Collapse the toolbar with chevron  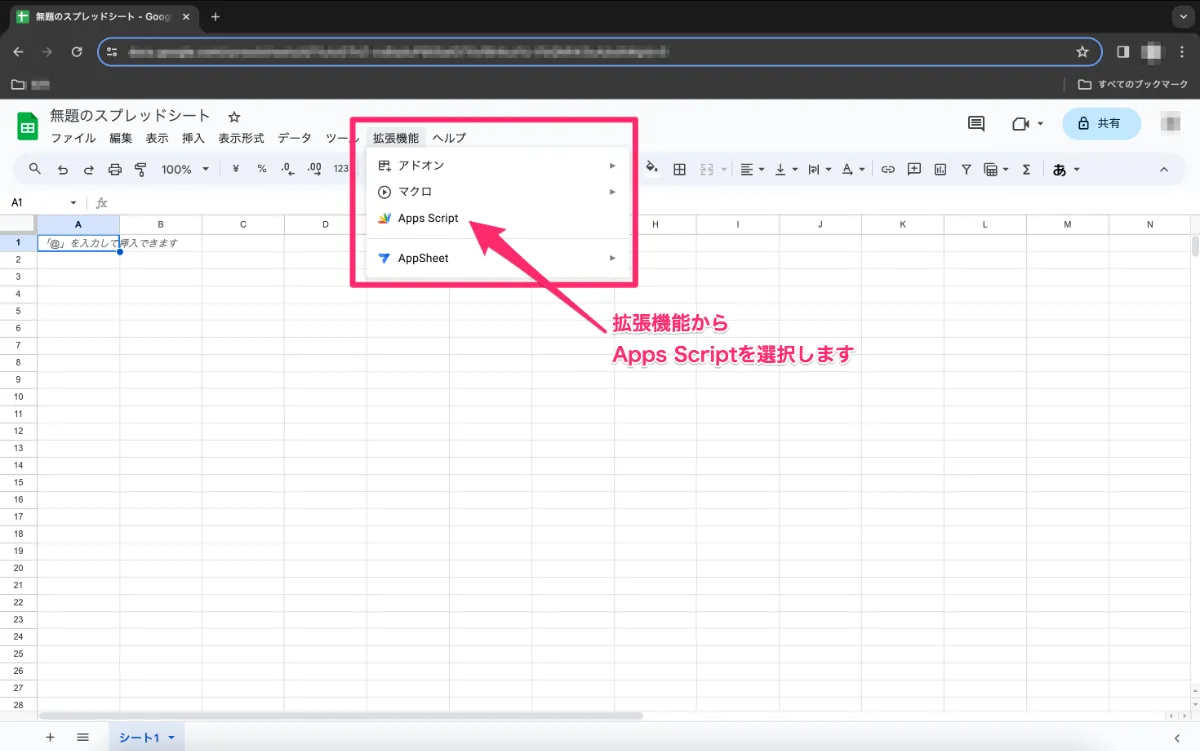click(1163, 169)
